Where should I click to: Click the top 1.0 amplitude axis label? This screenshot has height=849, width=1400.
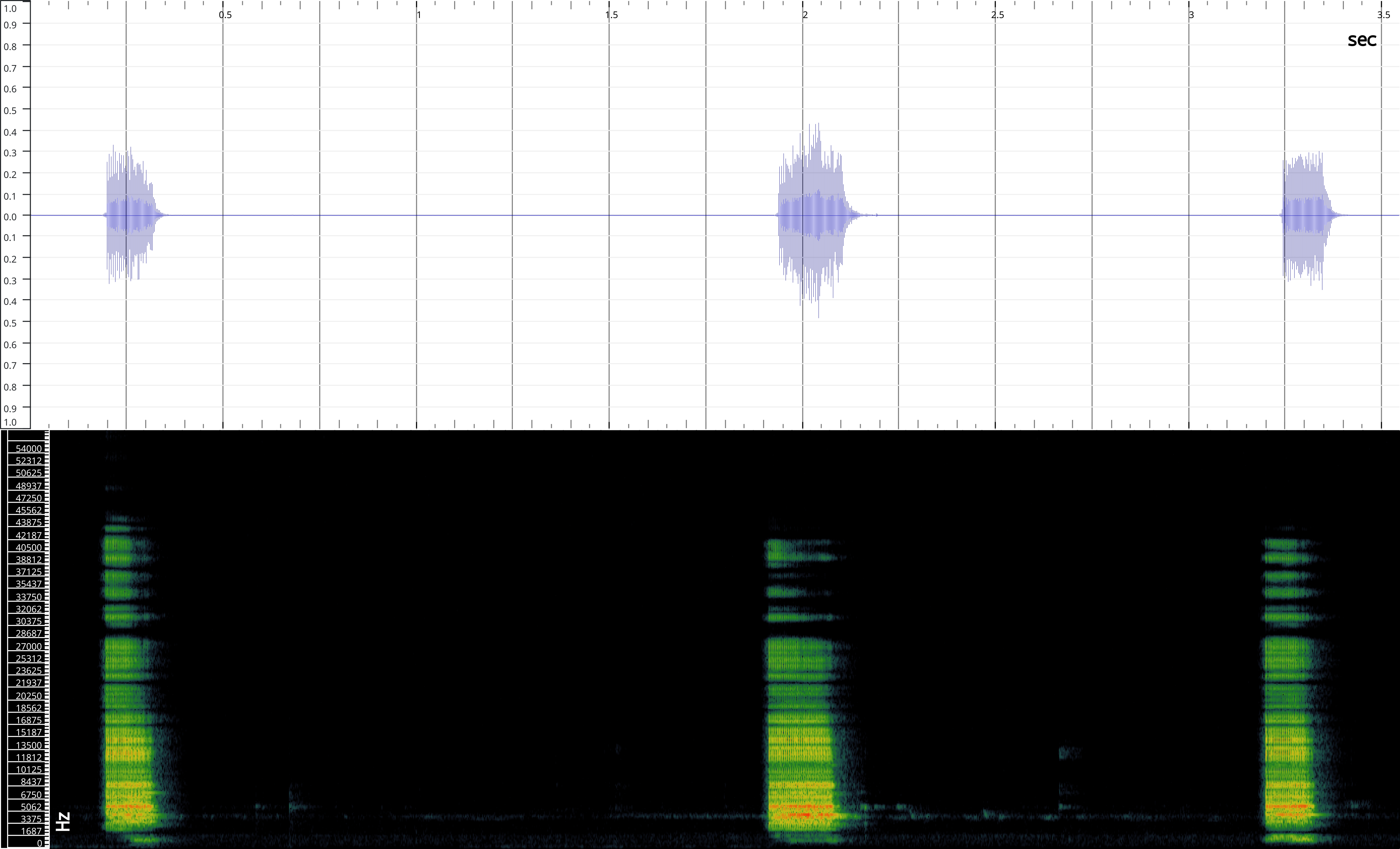point(10,8)
